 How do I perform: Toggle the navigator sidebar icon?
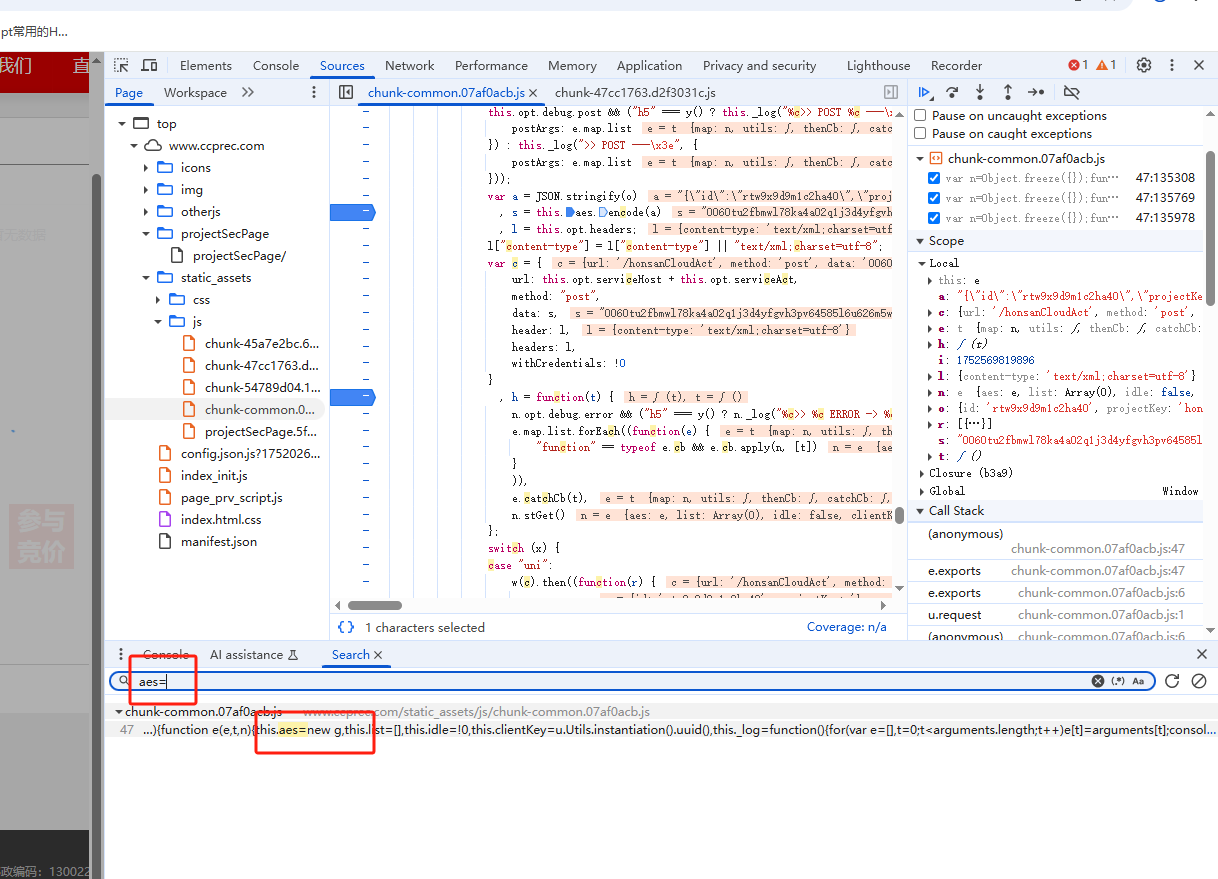coord(346,92)
